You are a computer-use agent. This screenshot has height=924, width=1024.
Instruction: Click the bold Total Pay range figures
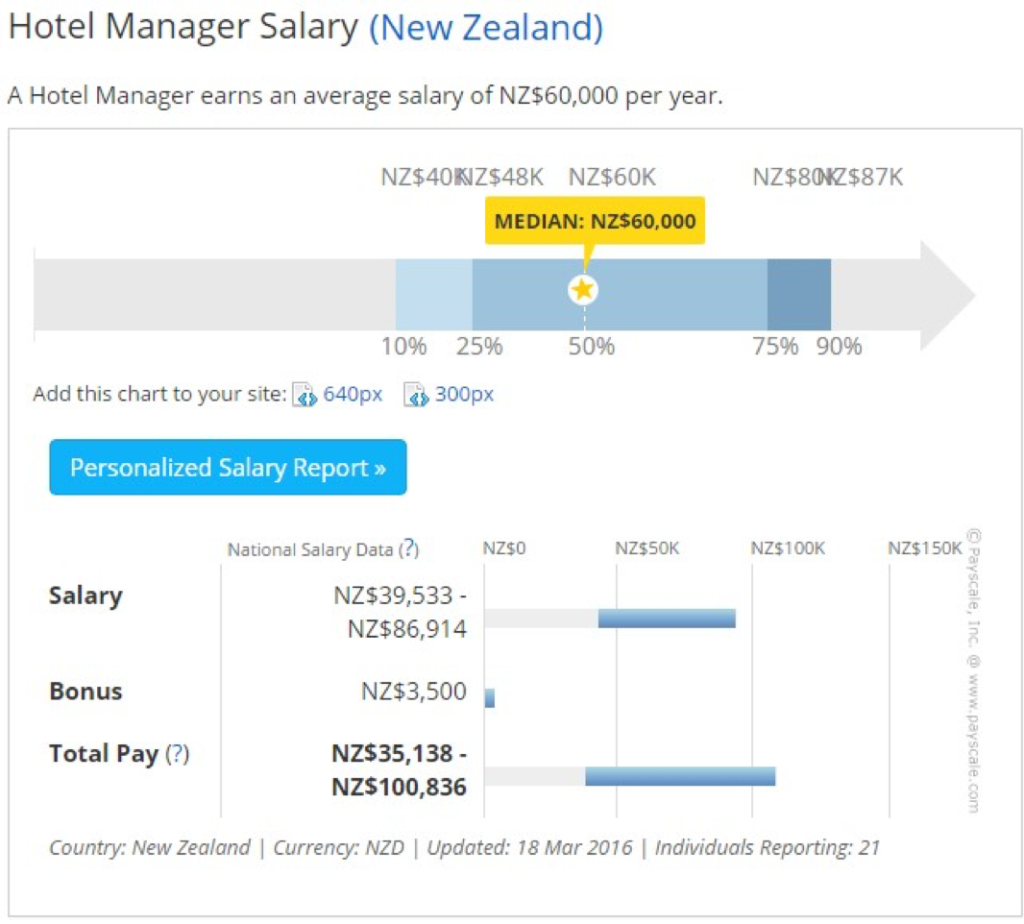(399, 770)
